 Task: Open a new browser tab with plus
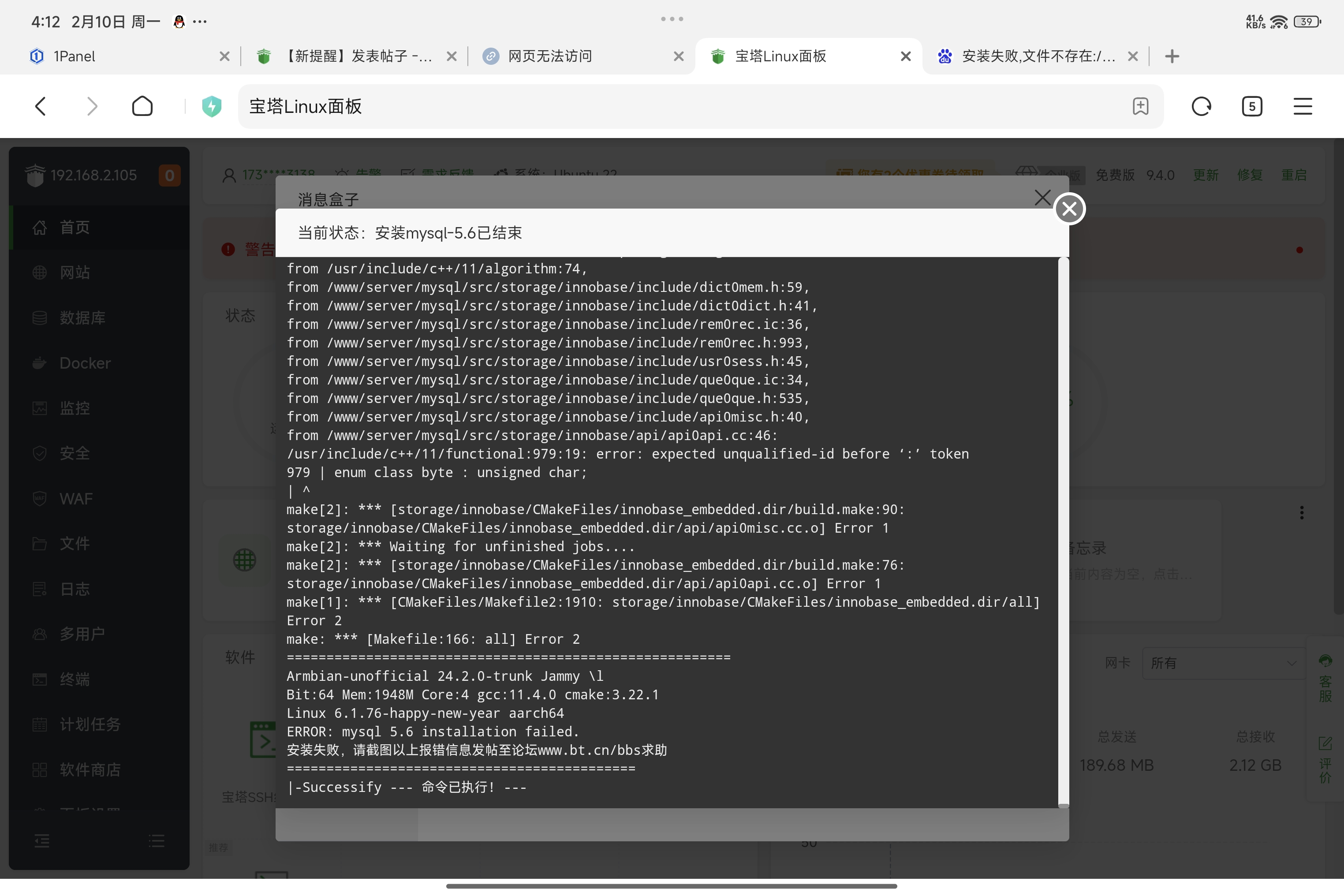point(1172,56)
